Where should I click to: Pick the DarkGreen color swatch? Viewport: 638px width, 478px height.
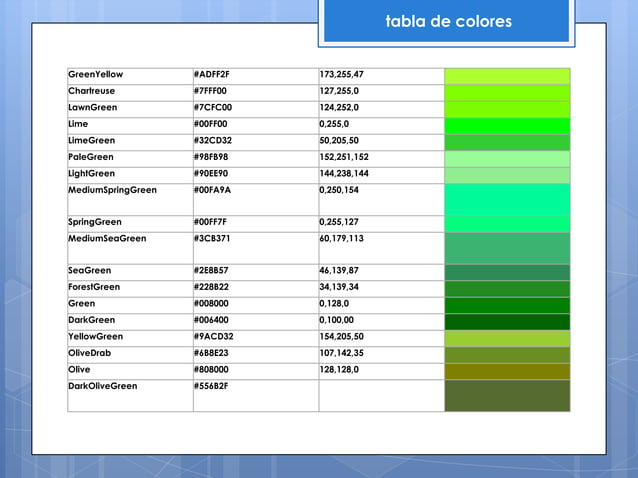point(507,320)
